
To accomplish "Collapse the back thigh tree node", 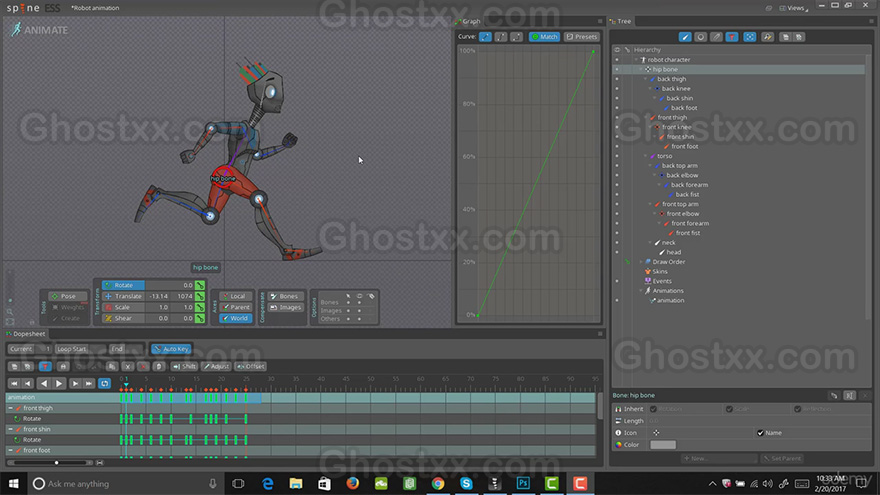I will tap(645, 79).
